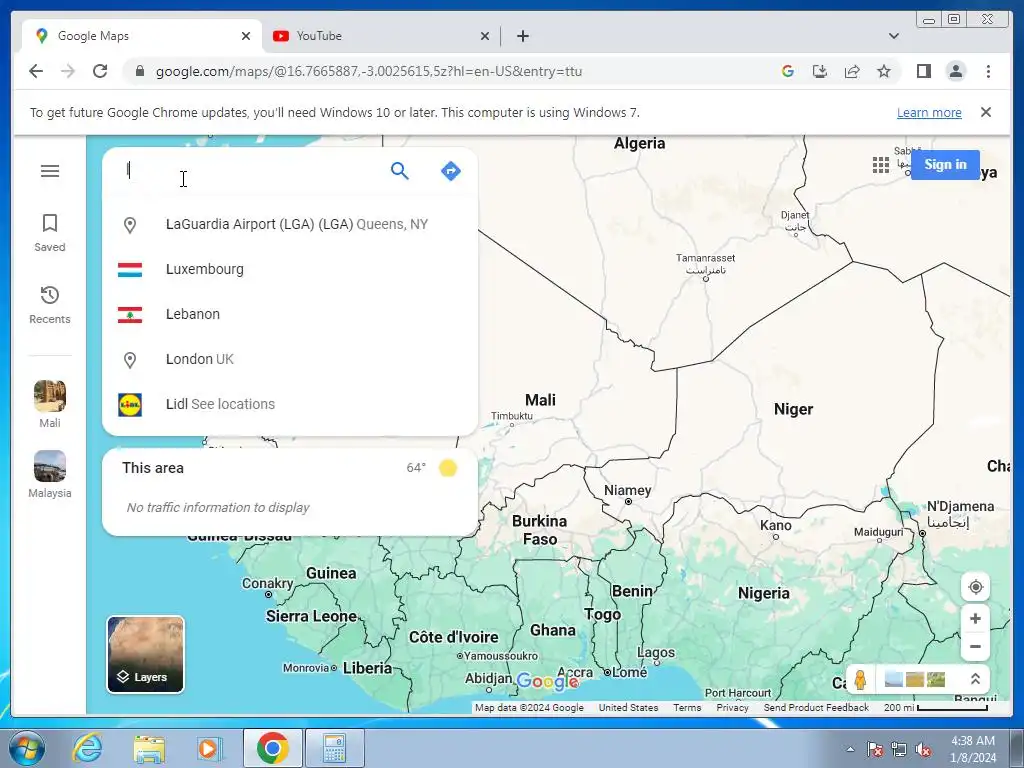Viewport: 1024px width, 768px height.
Task: Dismiss the Chrome update notification bar
Action: tap(986, 112)
